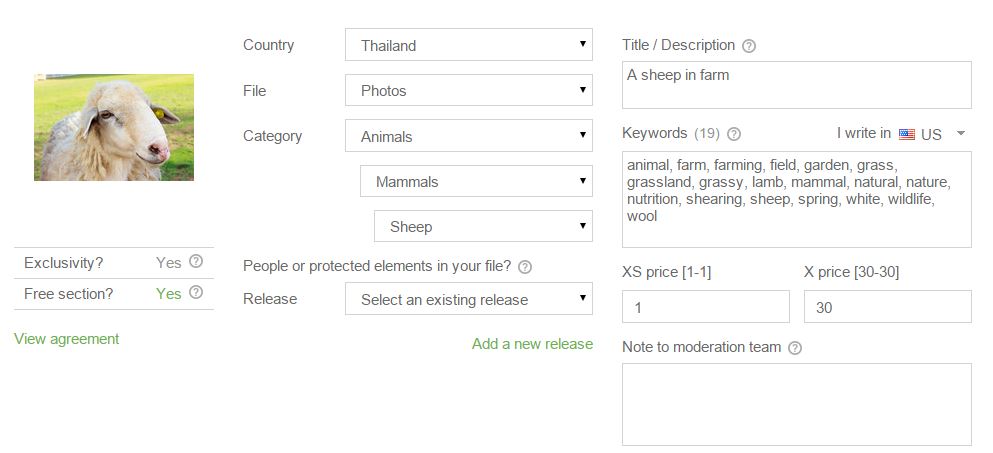Toggle the Exclusivity Yes value

coord(168,263)
